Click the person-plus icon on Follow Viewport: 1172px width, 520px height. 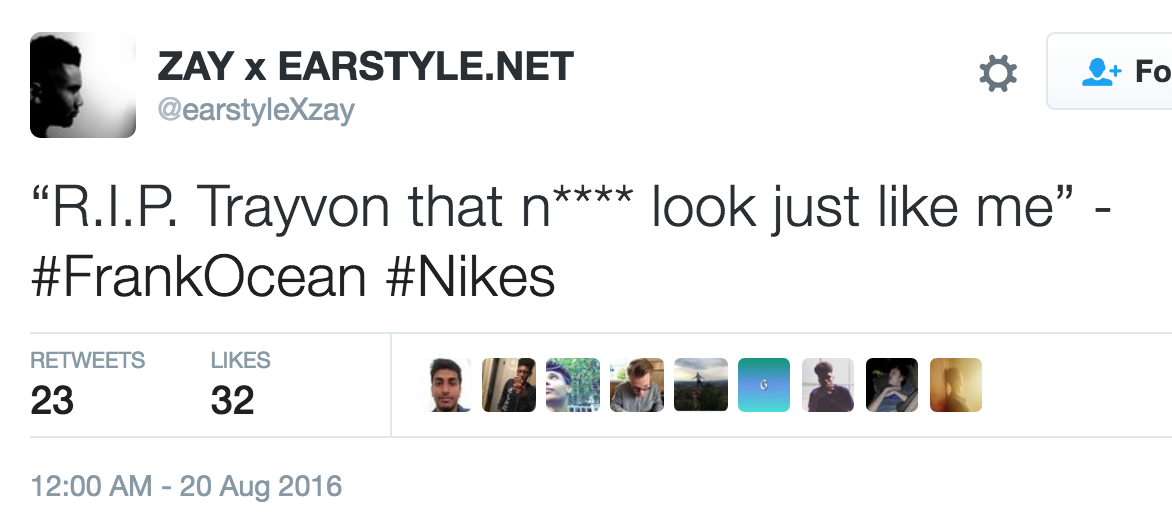coord(1102,72)
